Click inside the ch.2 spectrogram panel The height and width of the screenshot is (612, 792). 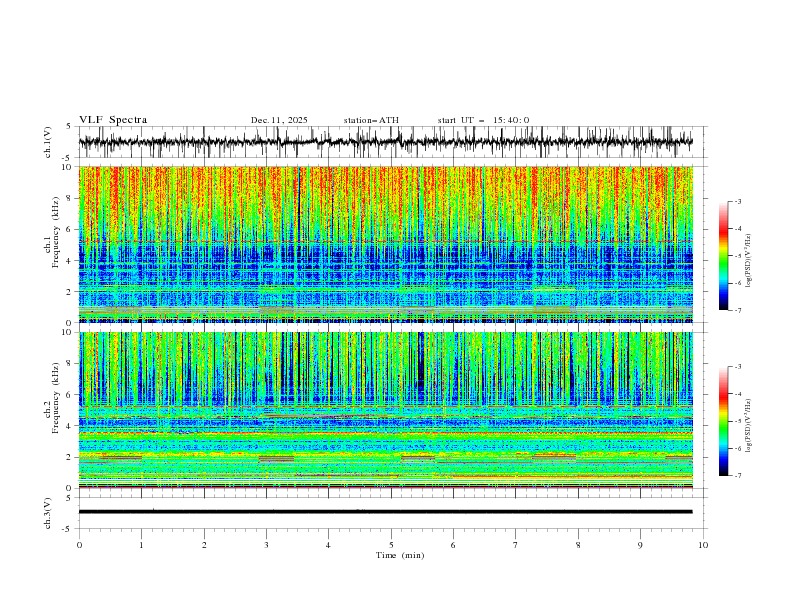tap(386, 410)
